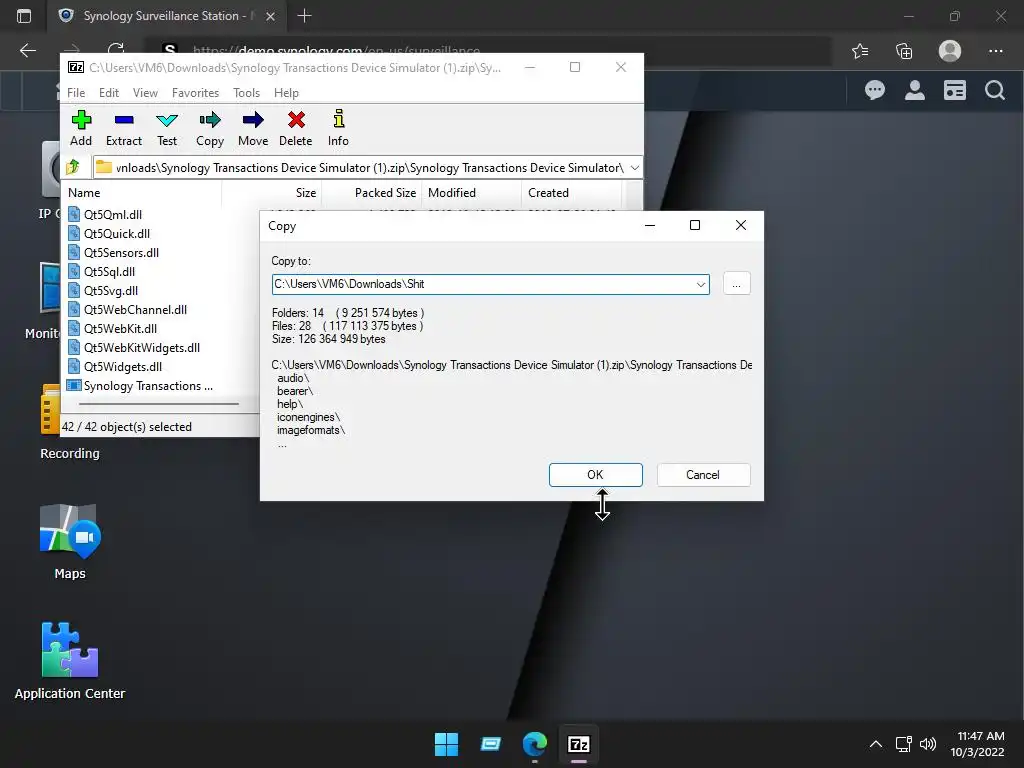Select the Qt5Sql.dll file
The height and width of the screenshot is (768, 1024).
(x=110, y=272)
